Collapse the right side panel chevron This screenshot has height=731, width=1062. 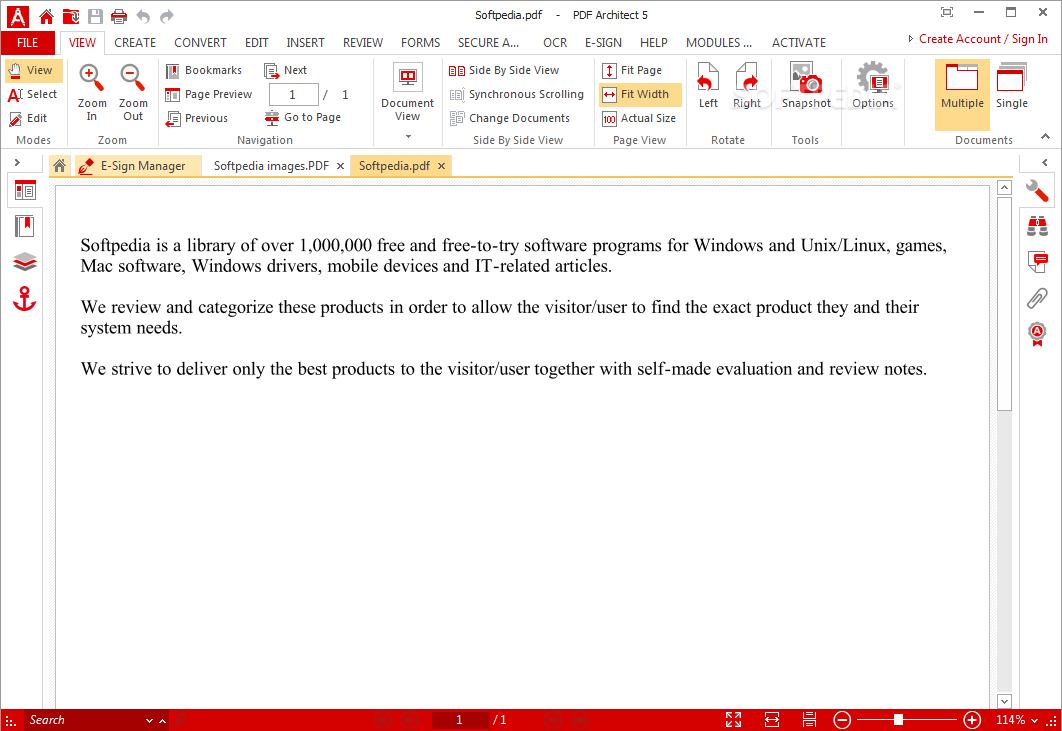pos(1045,163)
